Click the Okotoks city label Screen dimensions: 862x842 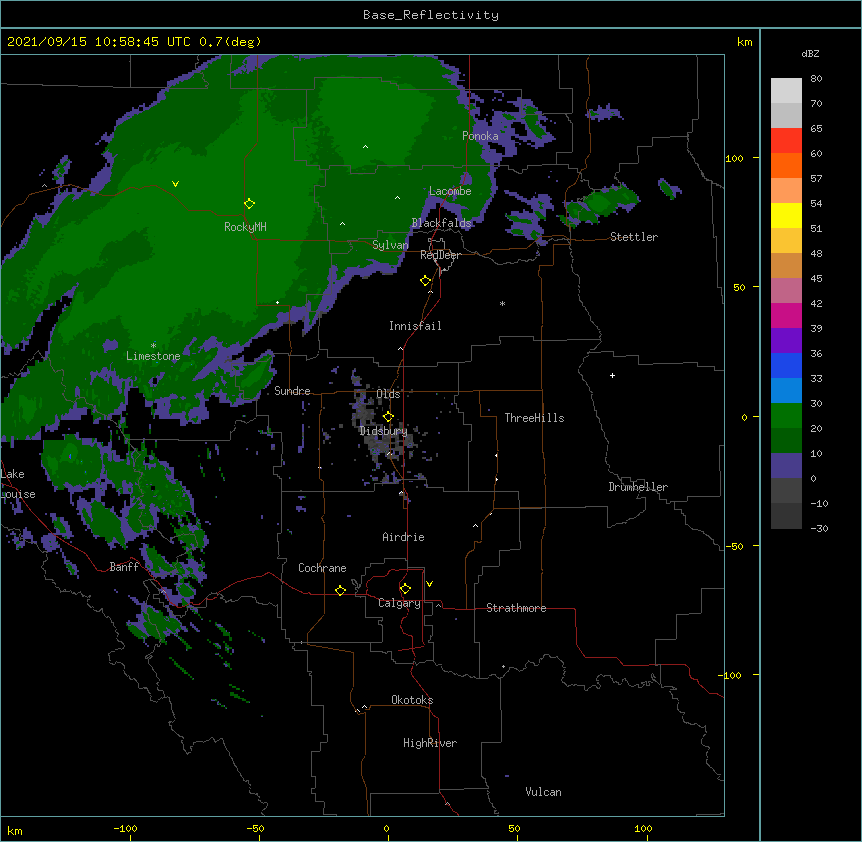pyautogui.click(x=412, y=700)
